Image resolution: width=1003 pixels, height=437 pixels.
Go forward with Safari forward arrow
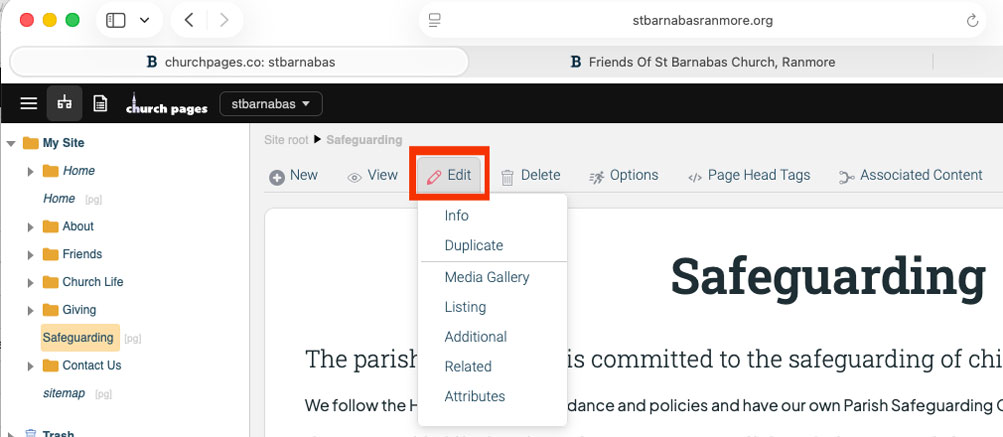pos(224,20)
